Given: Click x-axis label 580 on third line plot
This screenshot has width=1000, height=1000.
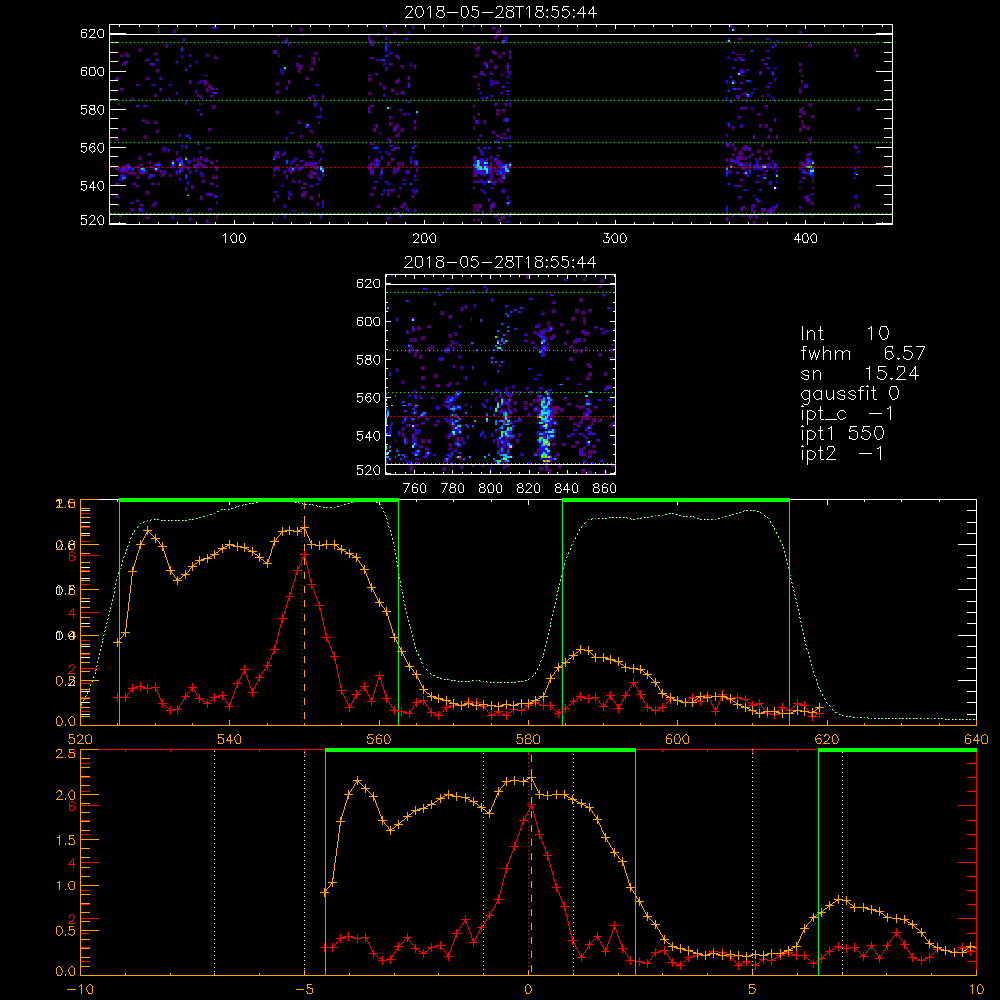Looking at the screenshot, I should pos(528,740).
